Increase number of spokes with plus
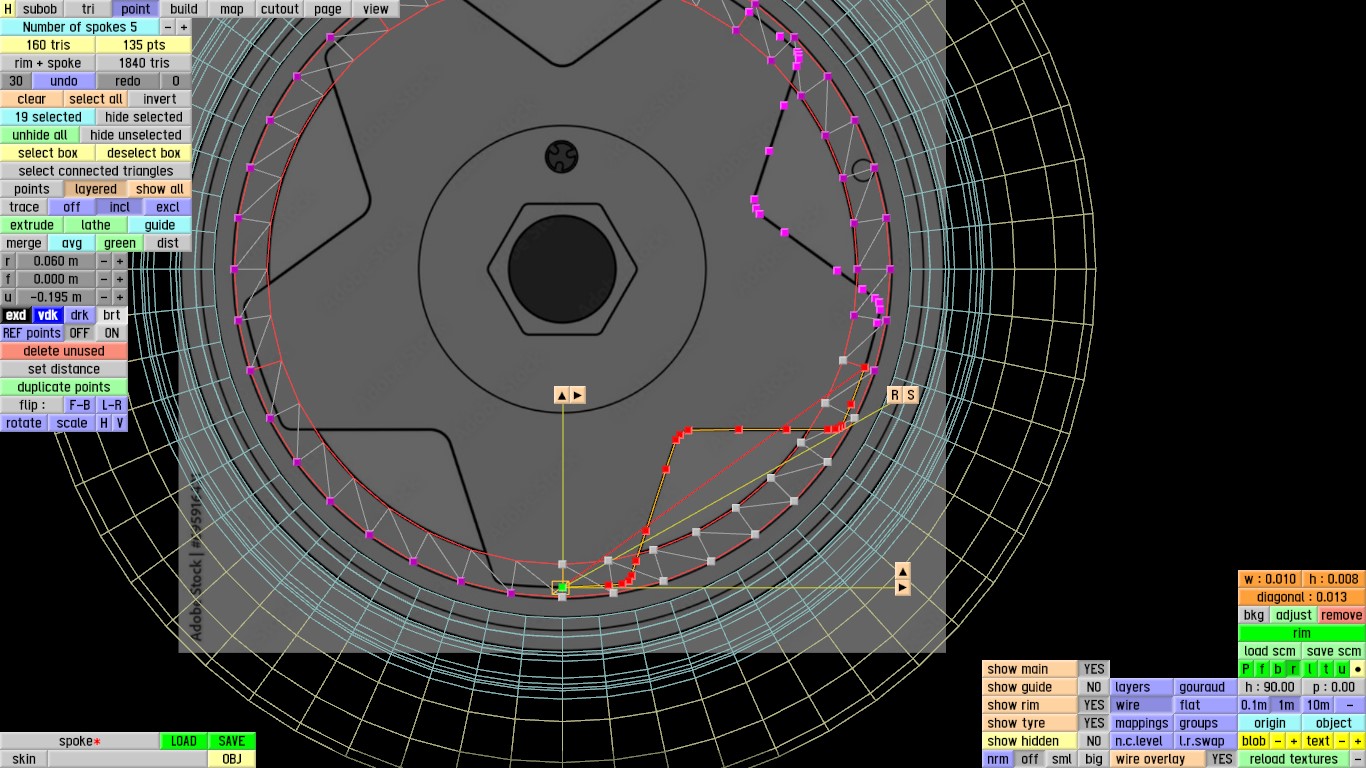1366x768 pixels. 184,27
